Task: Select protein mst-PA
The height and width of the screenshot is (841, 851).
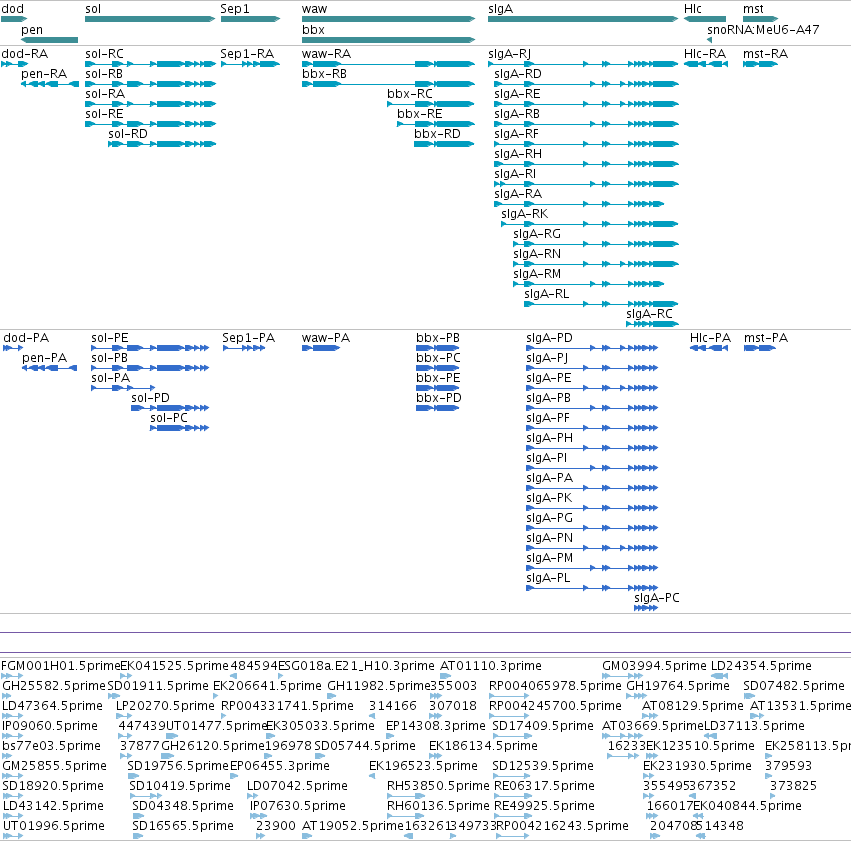Action: (x=760, y=348)
